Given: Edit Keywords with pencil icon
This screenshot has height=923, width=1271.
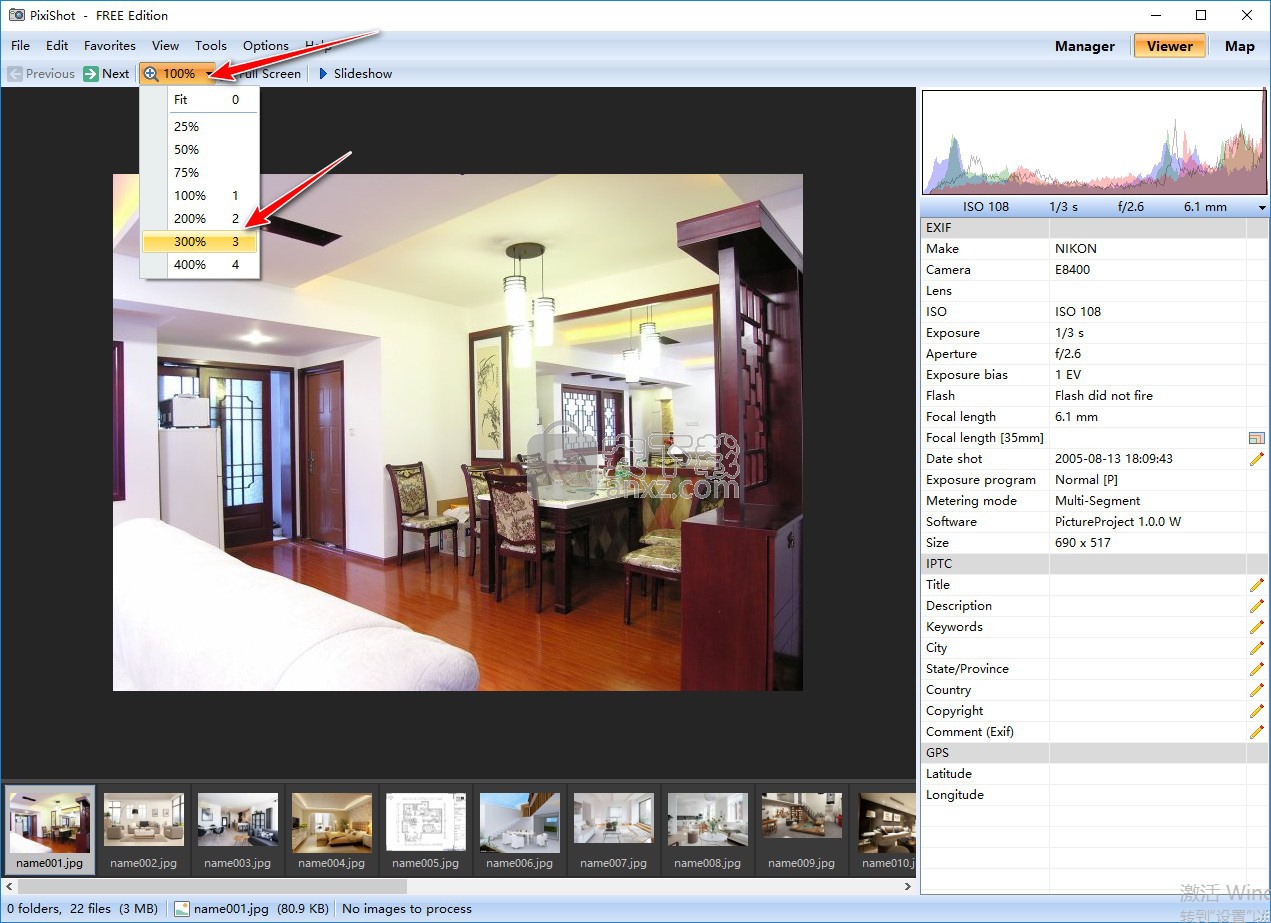Looking at the screenshot, I should click(1257, 627).
